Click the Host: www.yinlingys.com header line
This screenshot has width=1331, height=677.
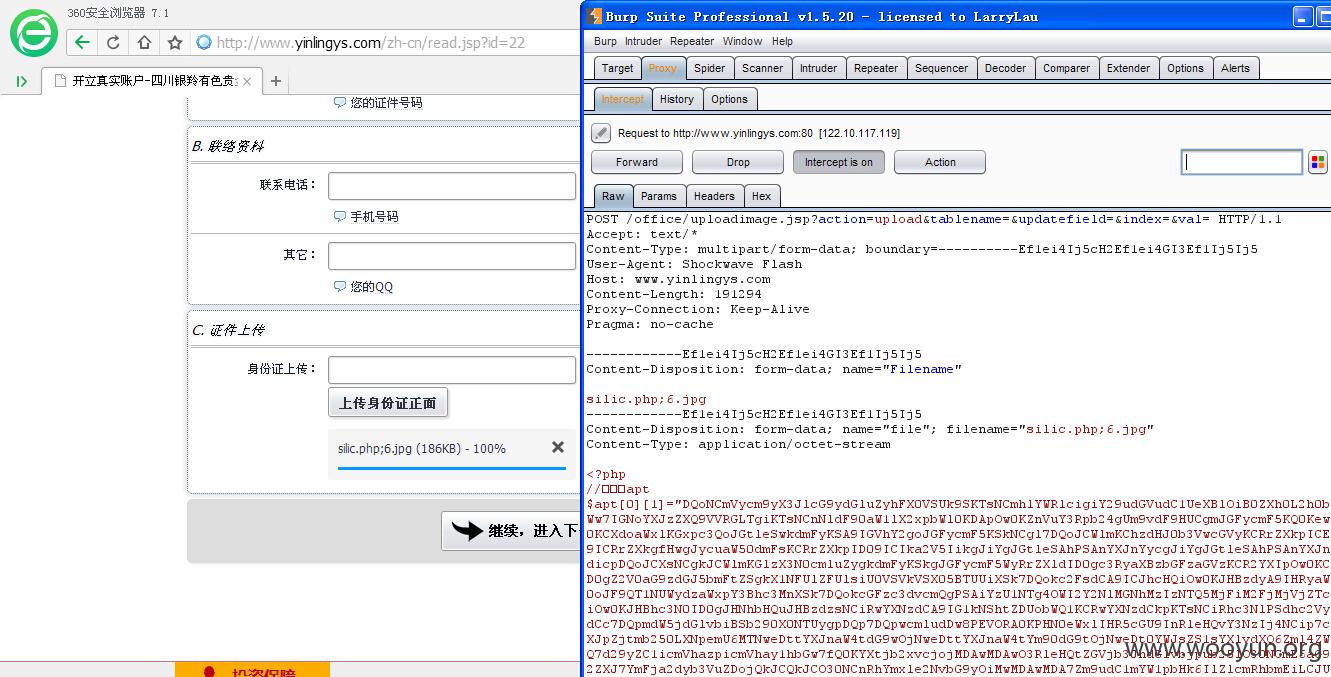click(678, 279)
